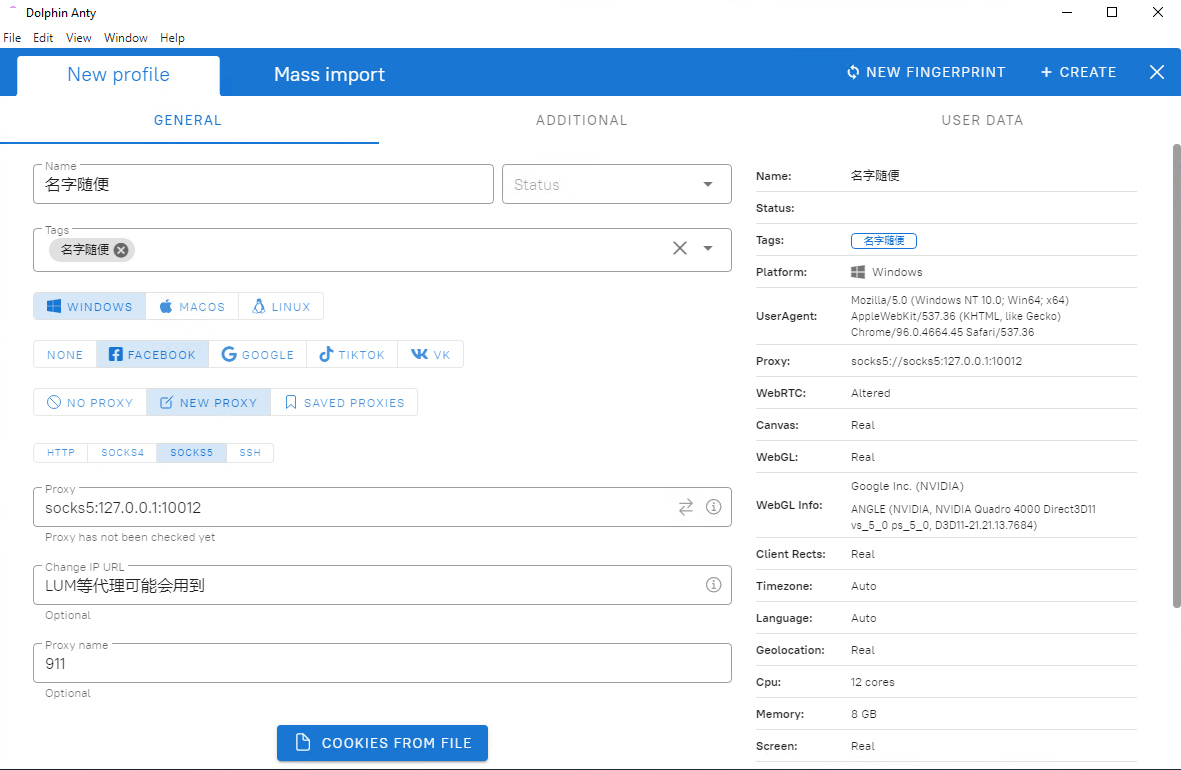The width and height of the screenshot is (1181, 770).
Task: Set proxy type to HTTP
Action: pyautogui.click(x=61, y=453)
